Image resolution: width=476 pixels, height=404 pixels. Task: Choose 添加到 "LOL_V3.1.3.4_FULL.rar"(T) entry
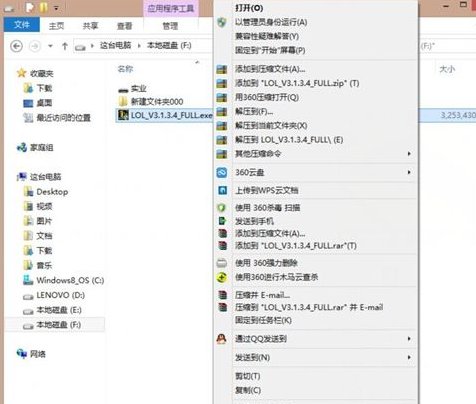click(x=315, y=246)
